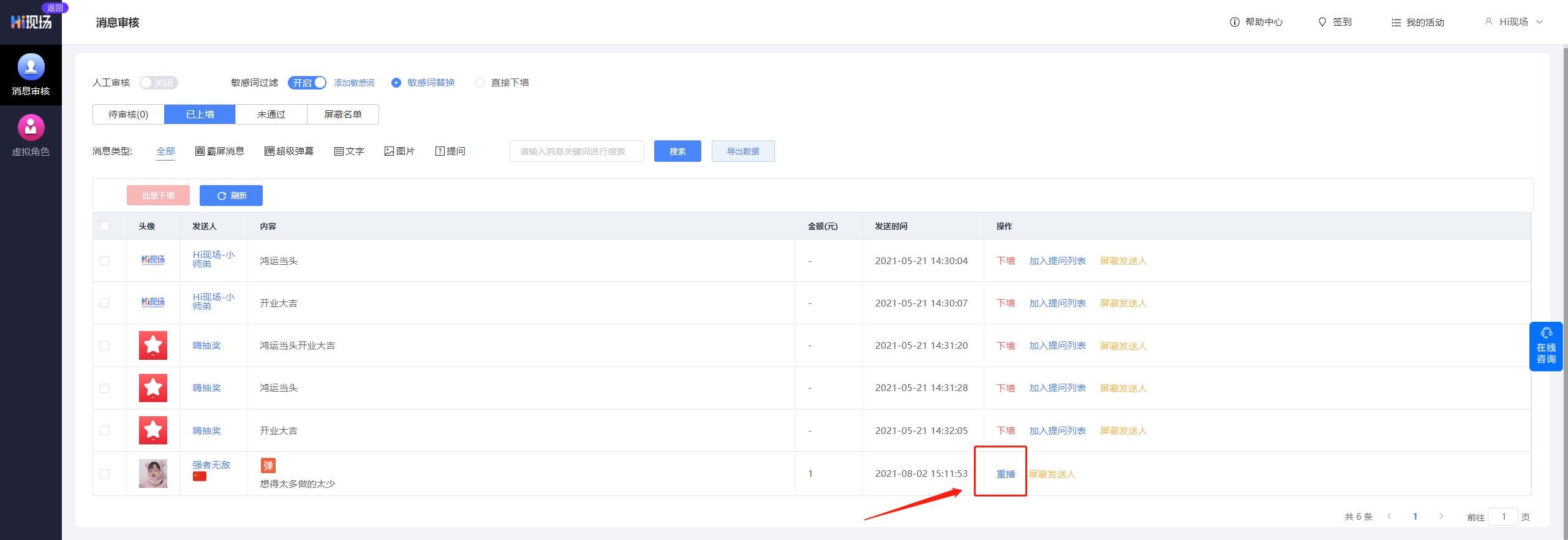Viewport: 1568px width, 540px height.
Task: Go to next page arrow
Action: 1441,516
